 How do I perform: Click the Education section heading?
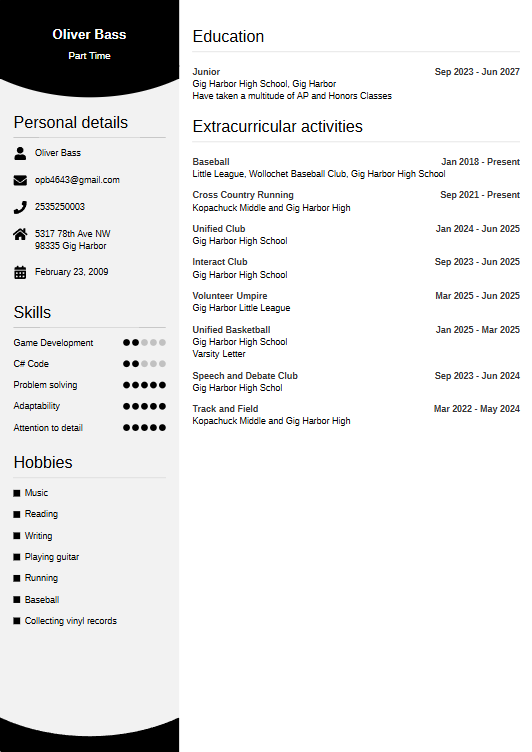coord(228,36)
